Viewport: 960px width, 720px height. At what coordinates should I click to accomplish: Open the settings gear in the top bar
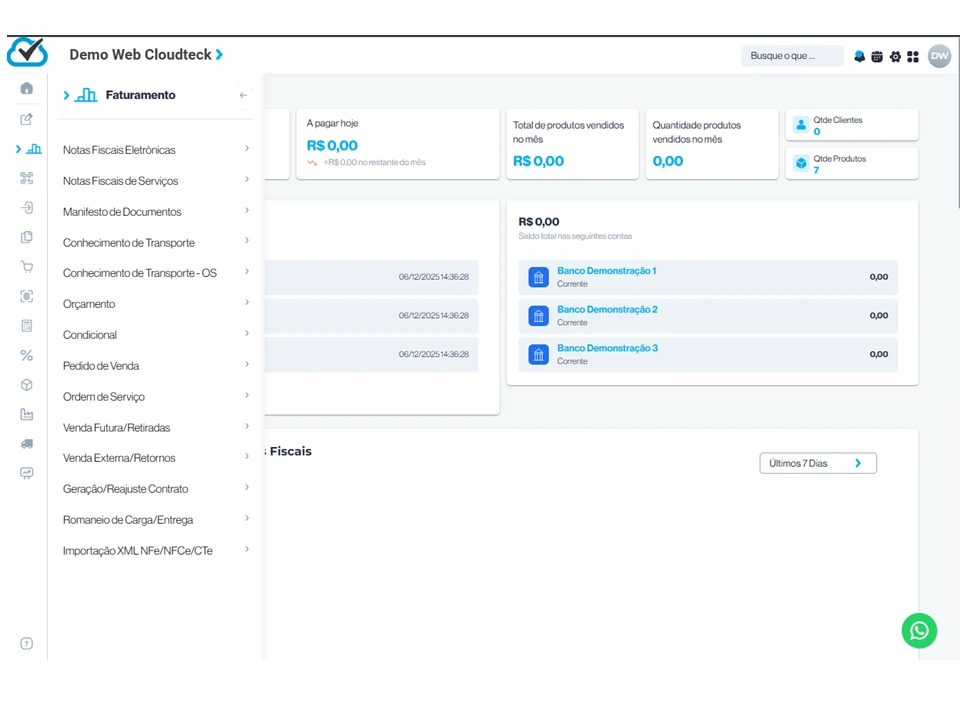click(x=895, y=56)
